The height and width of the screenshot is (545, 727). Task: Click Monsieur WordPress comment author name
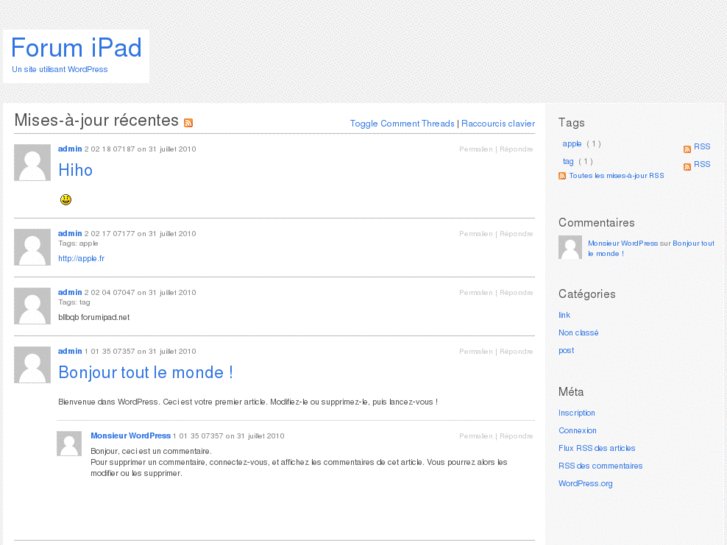130,436
